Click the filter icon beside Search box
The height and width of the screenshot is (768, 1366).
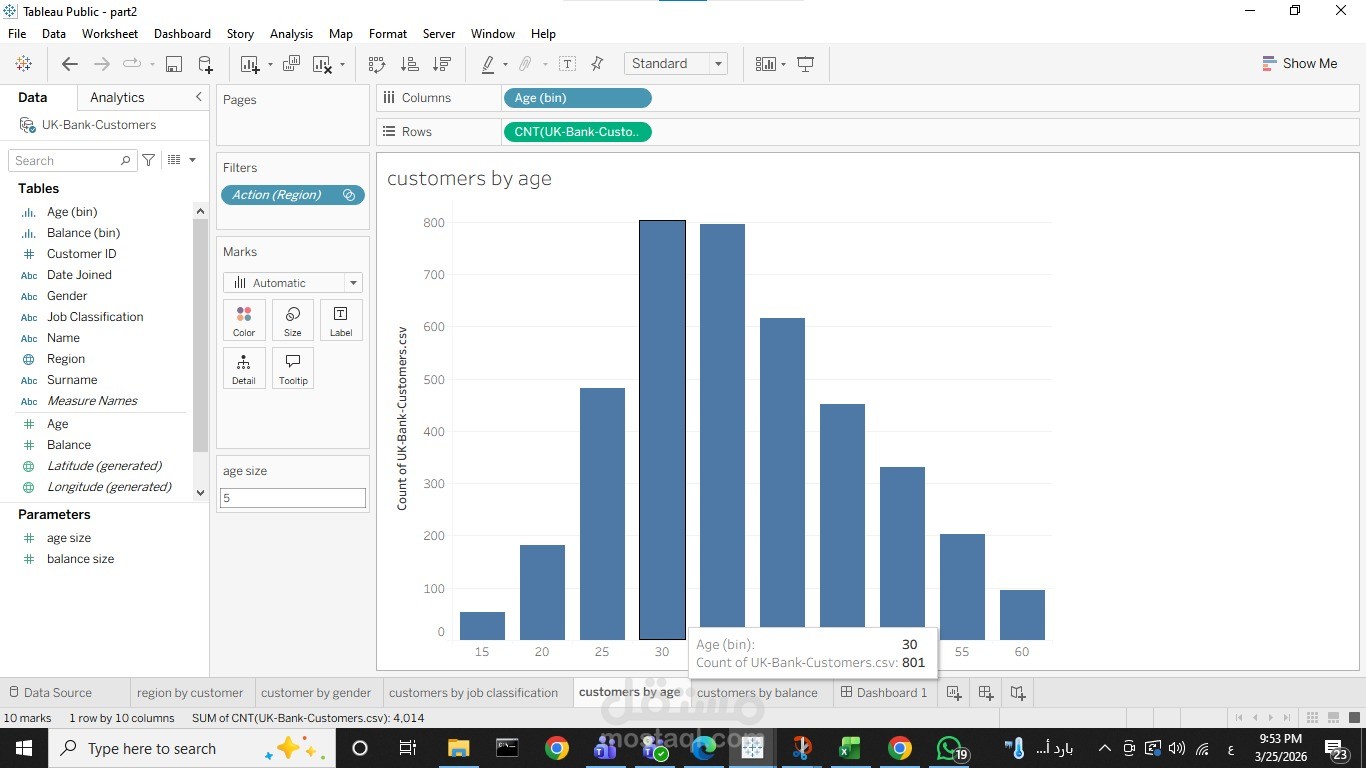point(149,160)
